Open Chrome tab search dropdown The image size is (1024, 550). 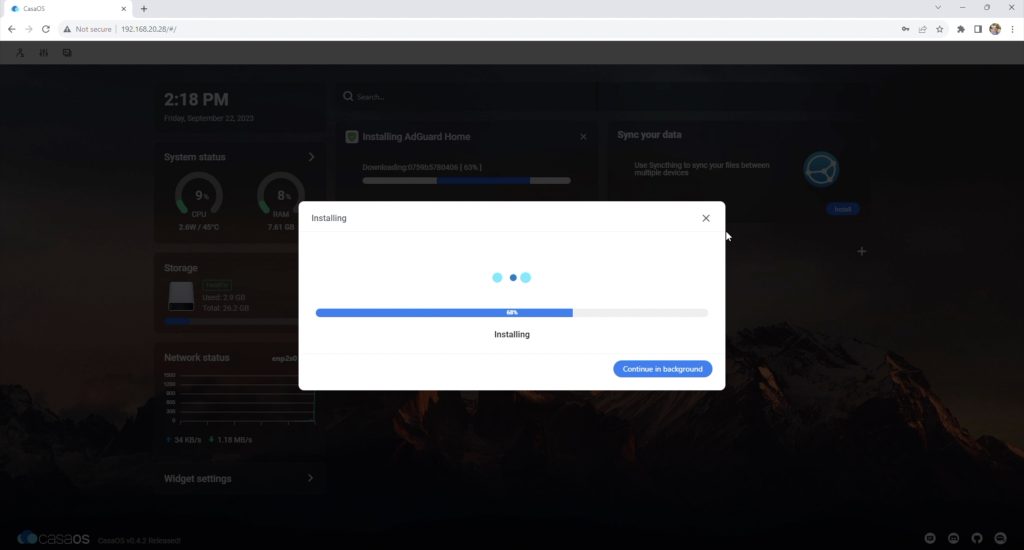(x=936, y=8)
